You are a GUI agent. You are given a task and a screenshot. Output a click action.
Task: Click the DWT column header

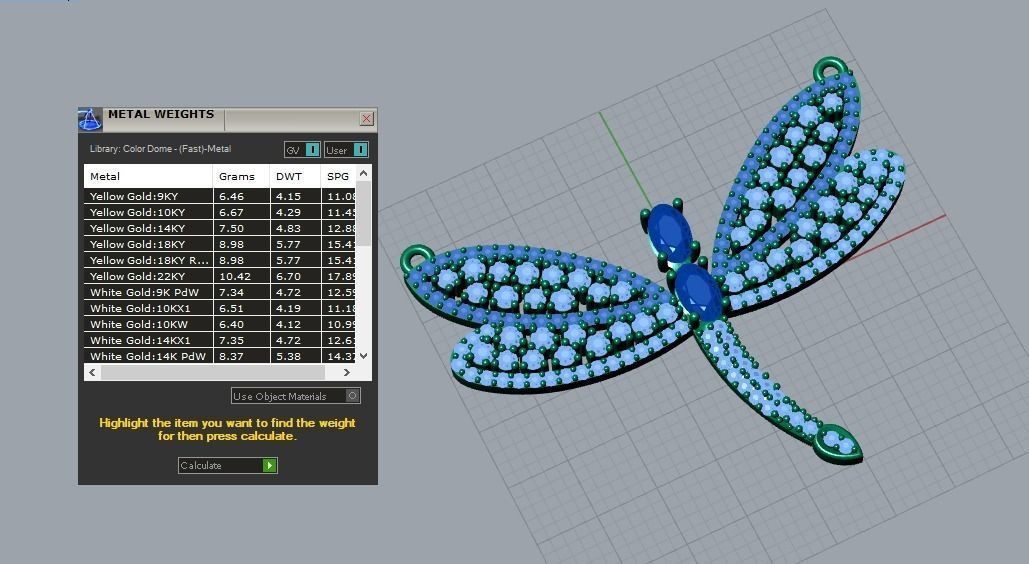click(295, 176)
